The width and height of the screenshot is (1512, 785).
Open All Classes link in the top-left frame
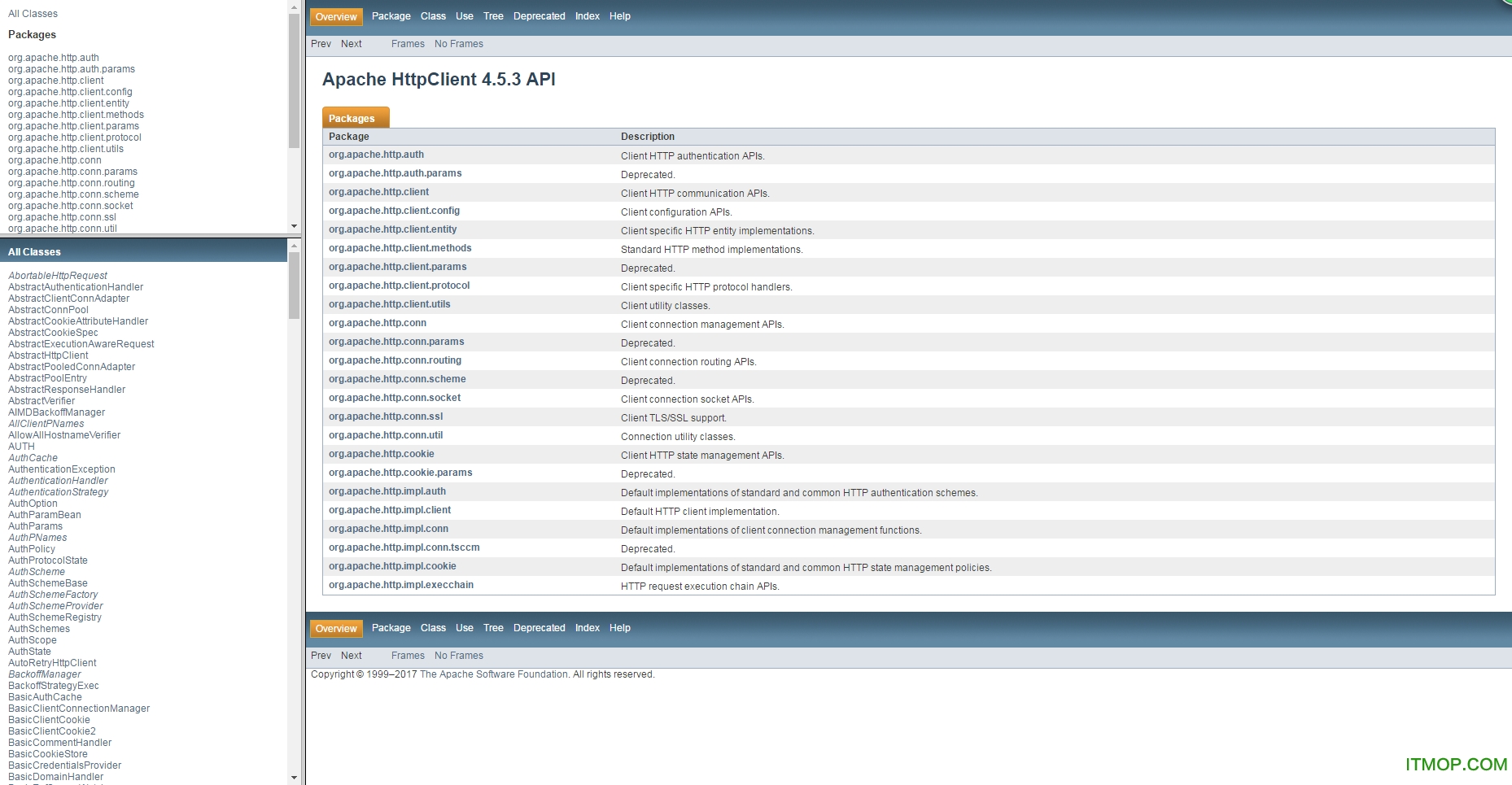tap(33, 14)
